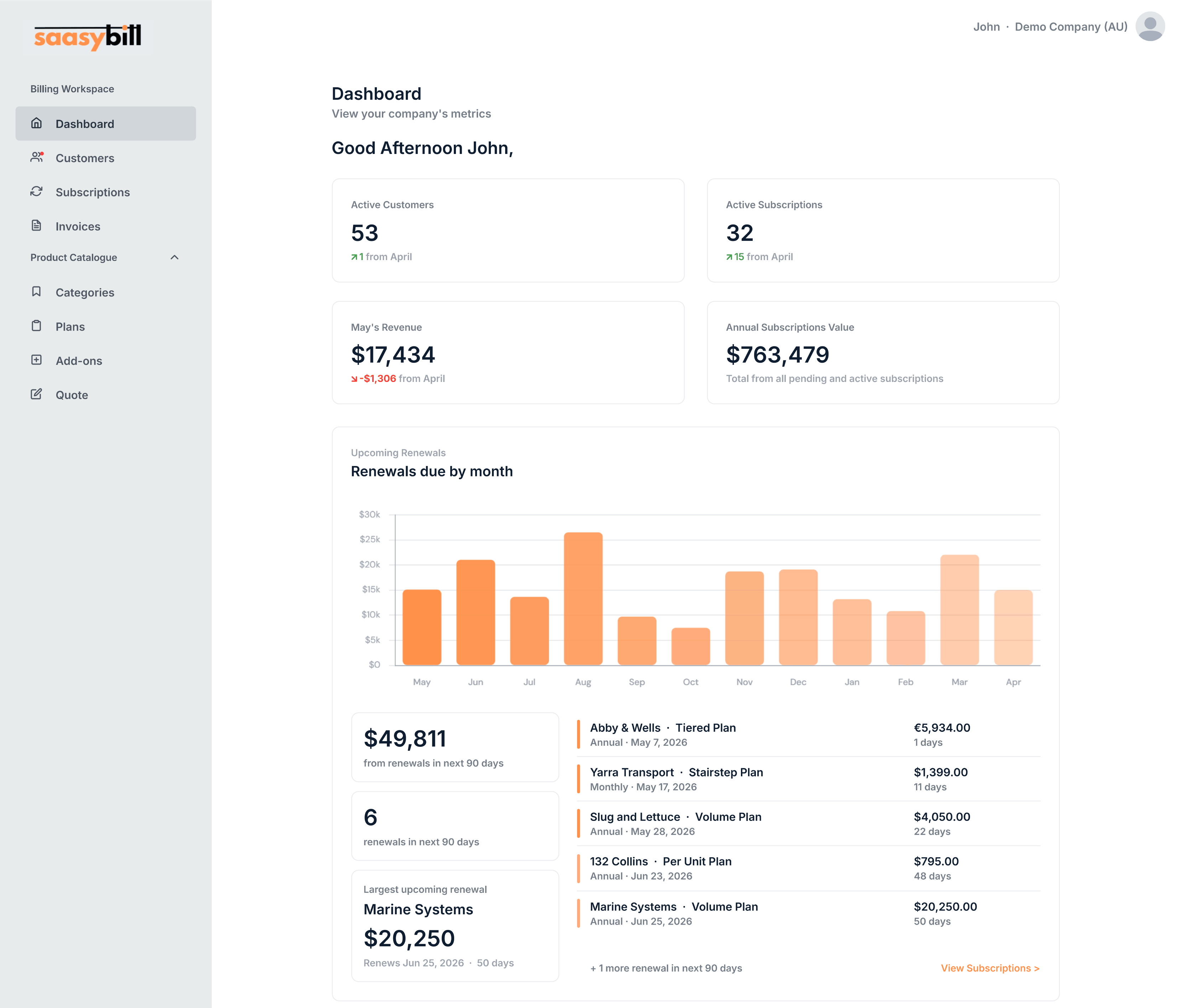Screen dimensions: 1178x1008
Task: Click the Nov bar in renewals chart
Action: pyautogui.click(x=745, y=618)
